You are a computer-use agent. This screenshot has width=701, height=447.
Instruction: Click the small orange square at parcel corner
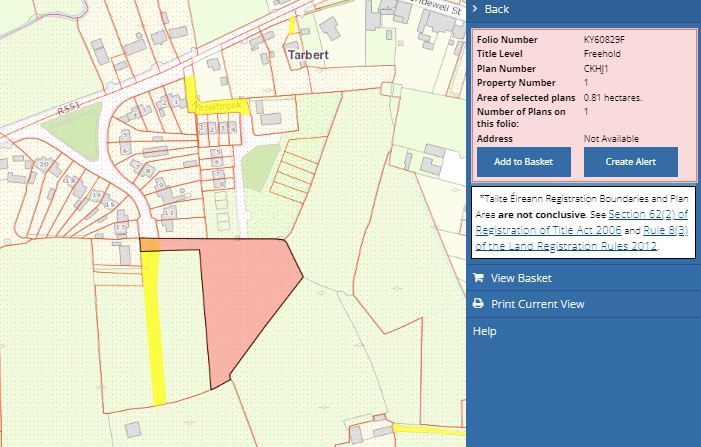tap(148, 244)
